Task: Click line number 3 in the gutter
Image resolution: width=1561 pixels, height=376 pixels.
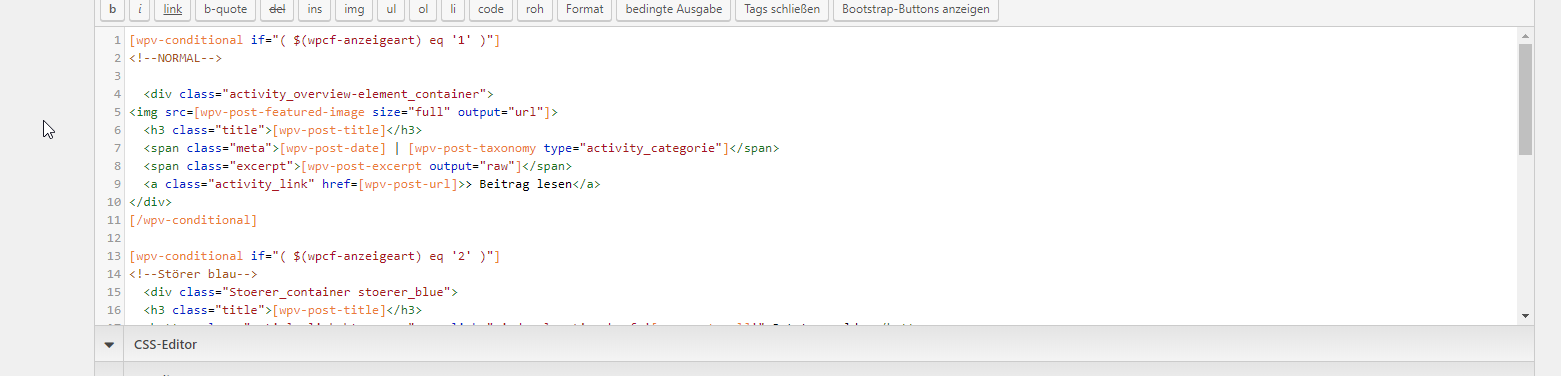Action: point(117,76)
